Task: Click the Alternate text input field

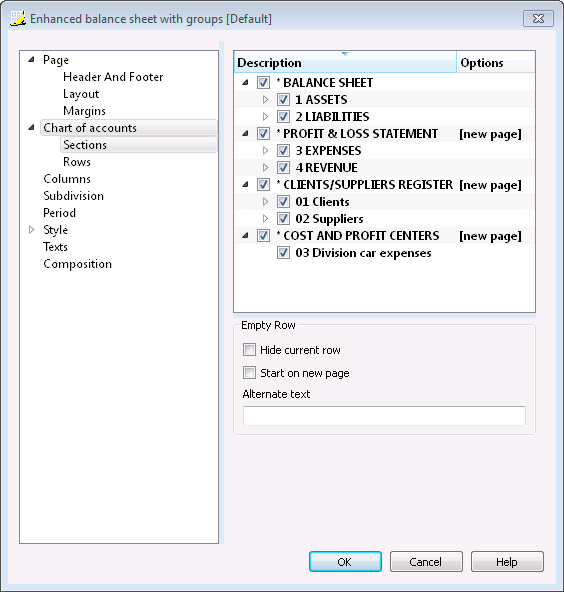Action: point(384,416)
